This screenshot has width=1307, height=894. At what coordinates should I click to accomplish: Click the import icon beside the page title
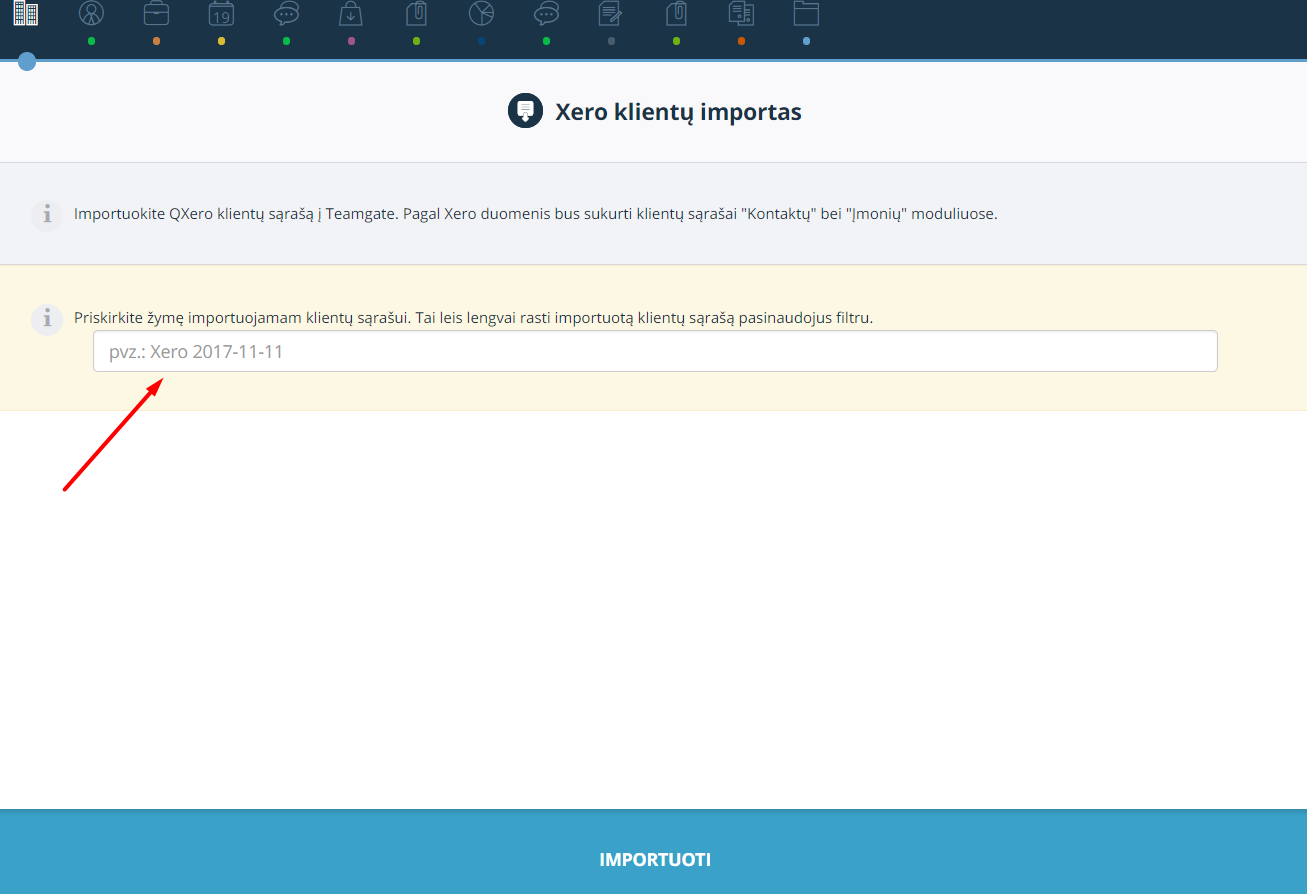click(x=525, y=111)
